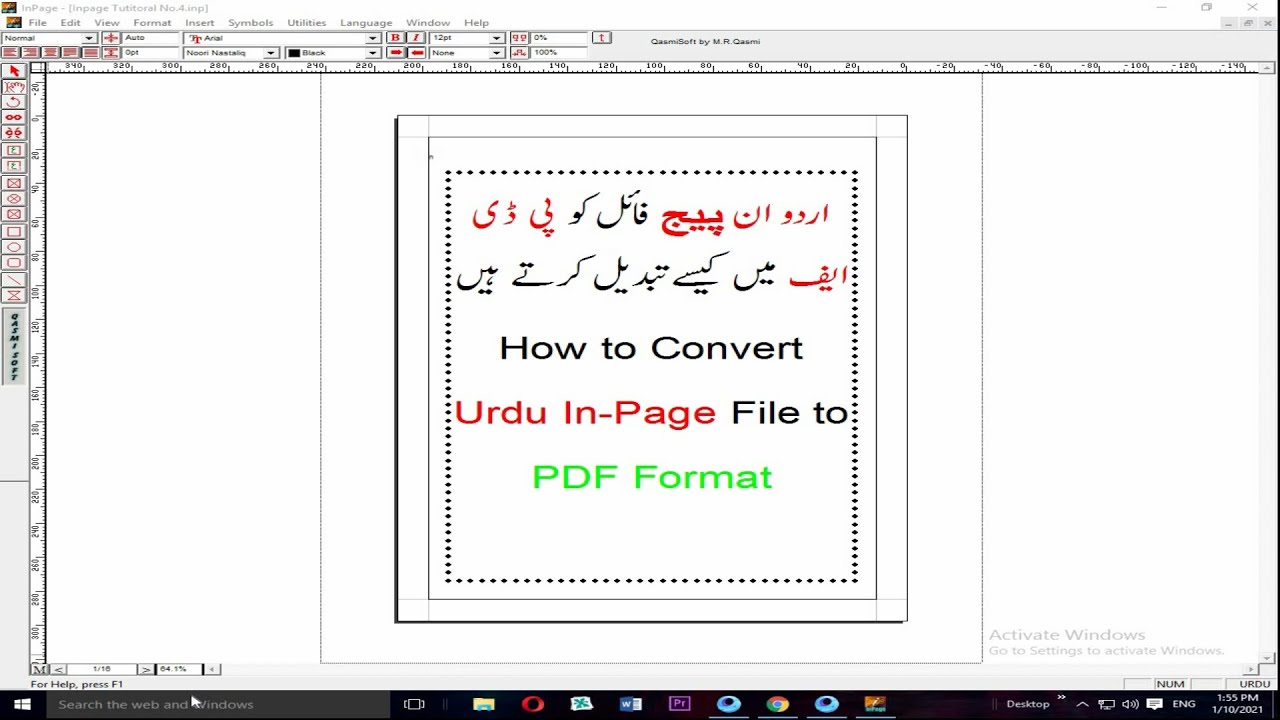Screen dimensions: 1280x720
Task: Open the Symbols menu
Action: click(x=250, y=22)
